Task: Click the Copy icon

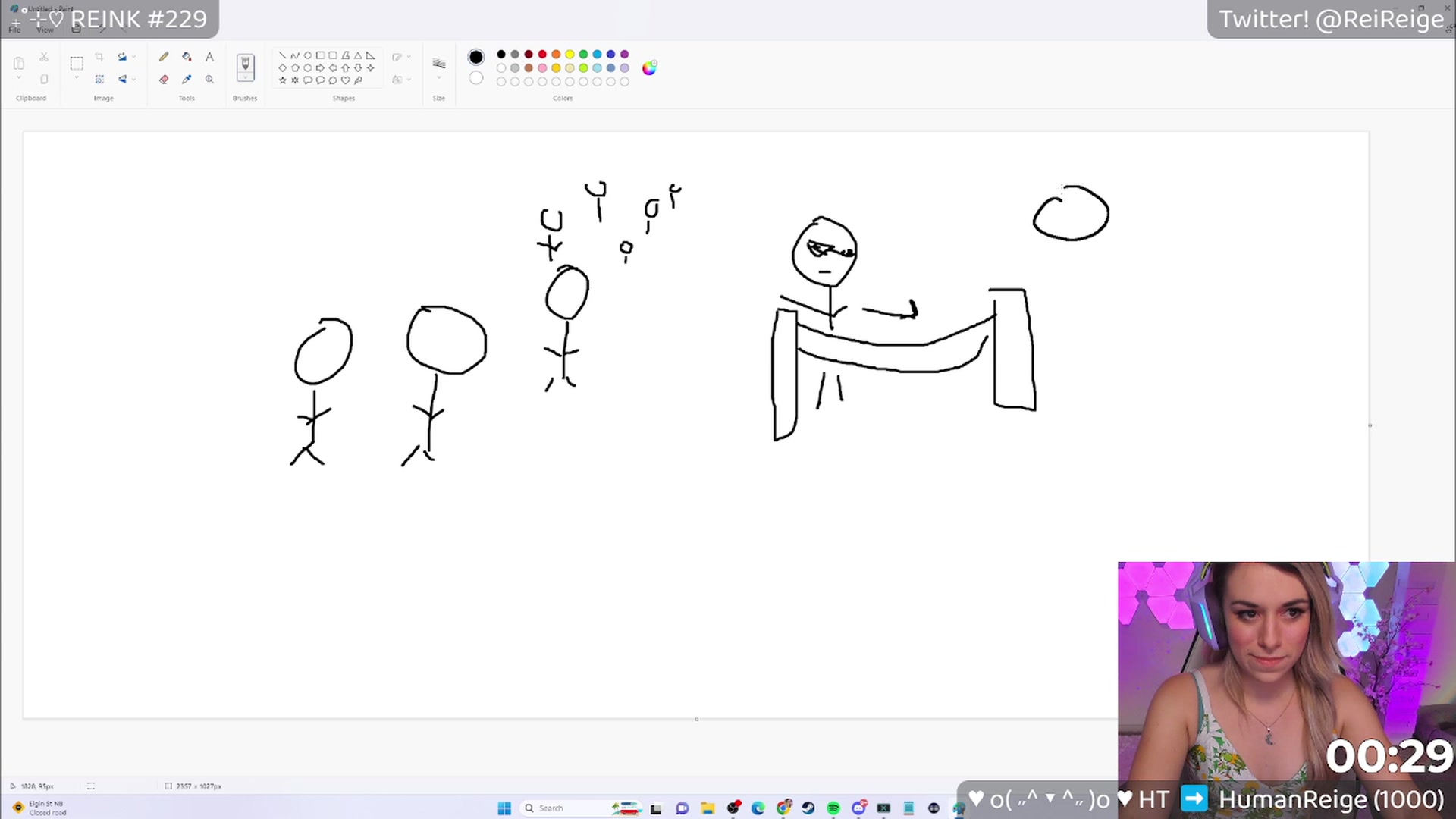Action: pos(44,79)
